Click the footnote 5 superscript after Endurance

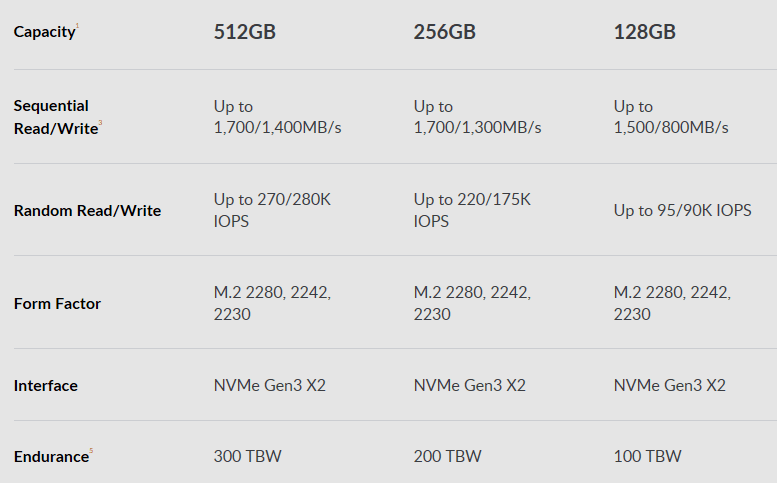91,452
